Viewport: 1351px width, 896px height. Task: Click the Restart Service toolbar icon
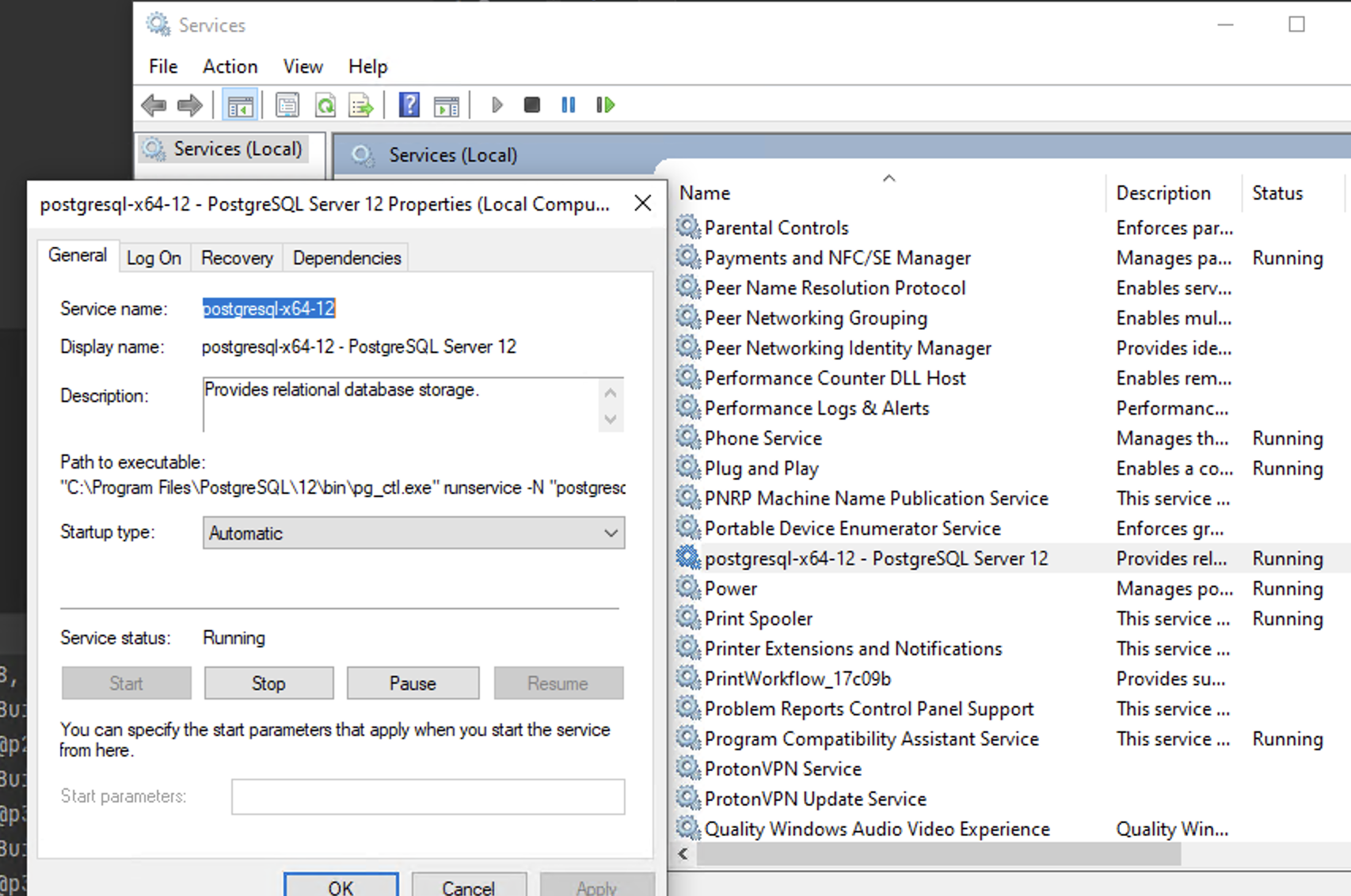[x=606, y=104]
